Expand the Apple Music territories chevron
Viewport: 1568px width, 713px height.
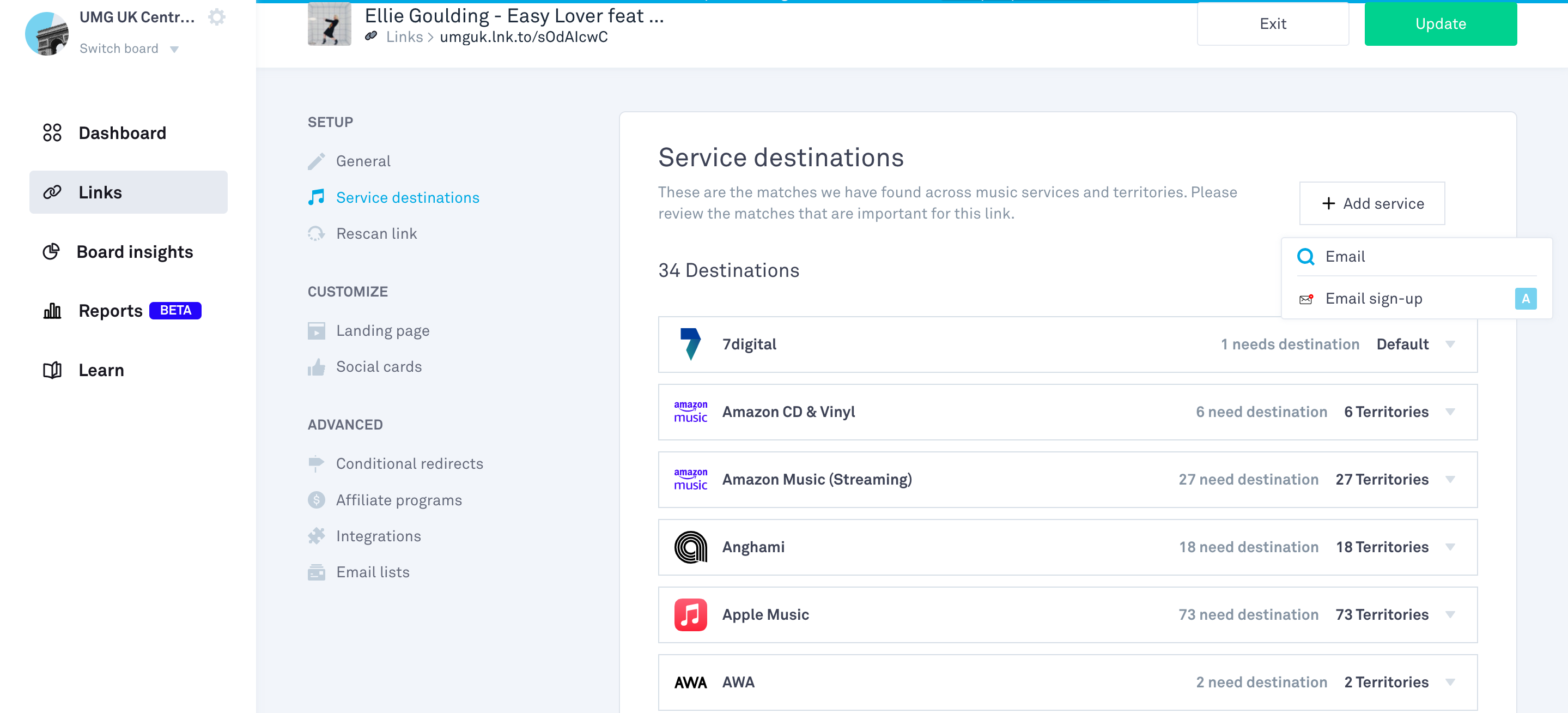coord(1450,614)
